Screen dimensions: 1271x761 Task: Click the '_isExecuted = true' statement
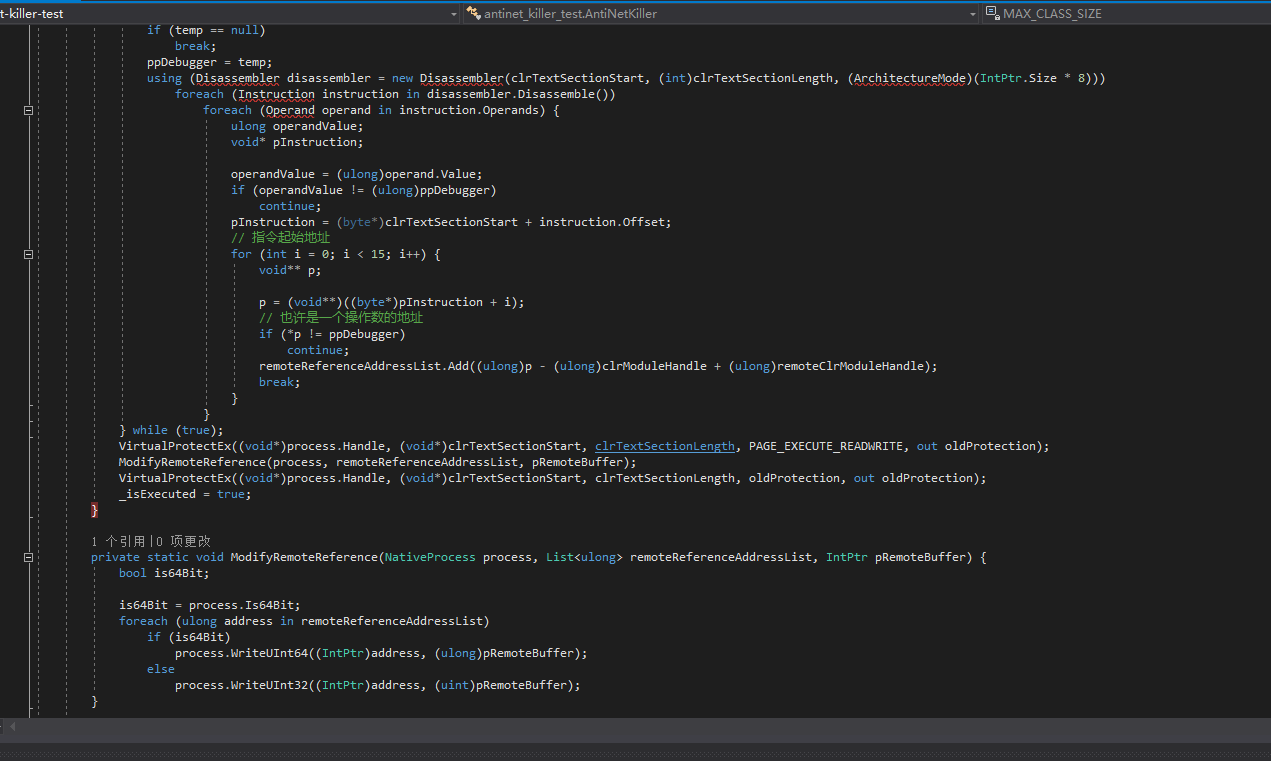184,494
